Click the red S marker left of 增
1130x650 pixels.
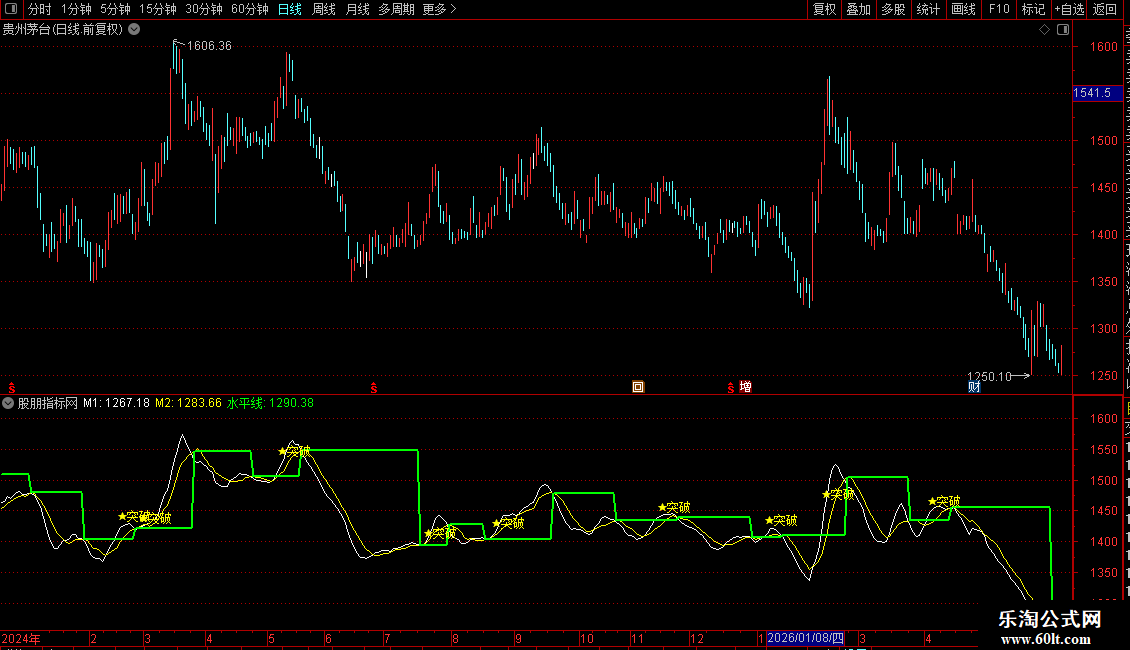coord(731,388)
